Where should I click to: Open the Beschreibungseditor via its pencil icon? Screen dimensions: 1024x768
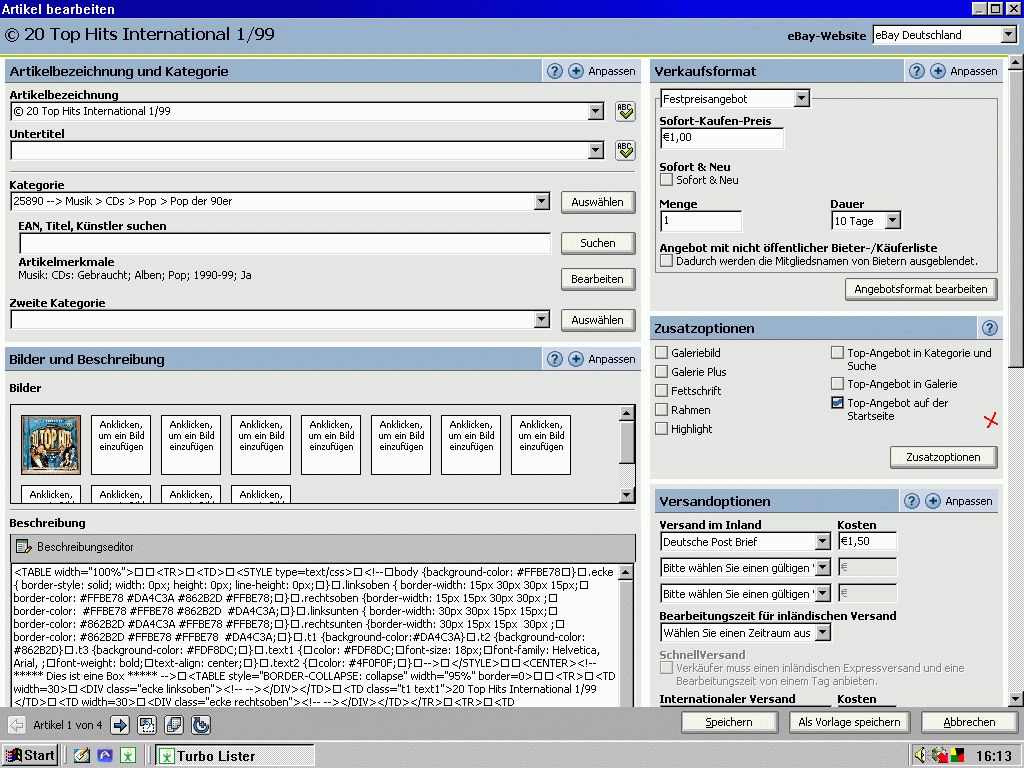click(x=24, y=547)
